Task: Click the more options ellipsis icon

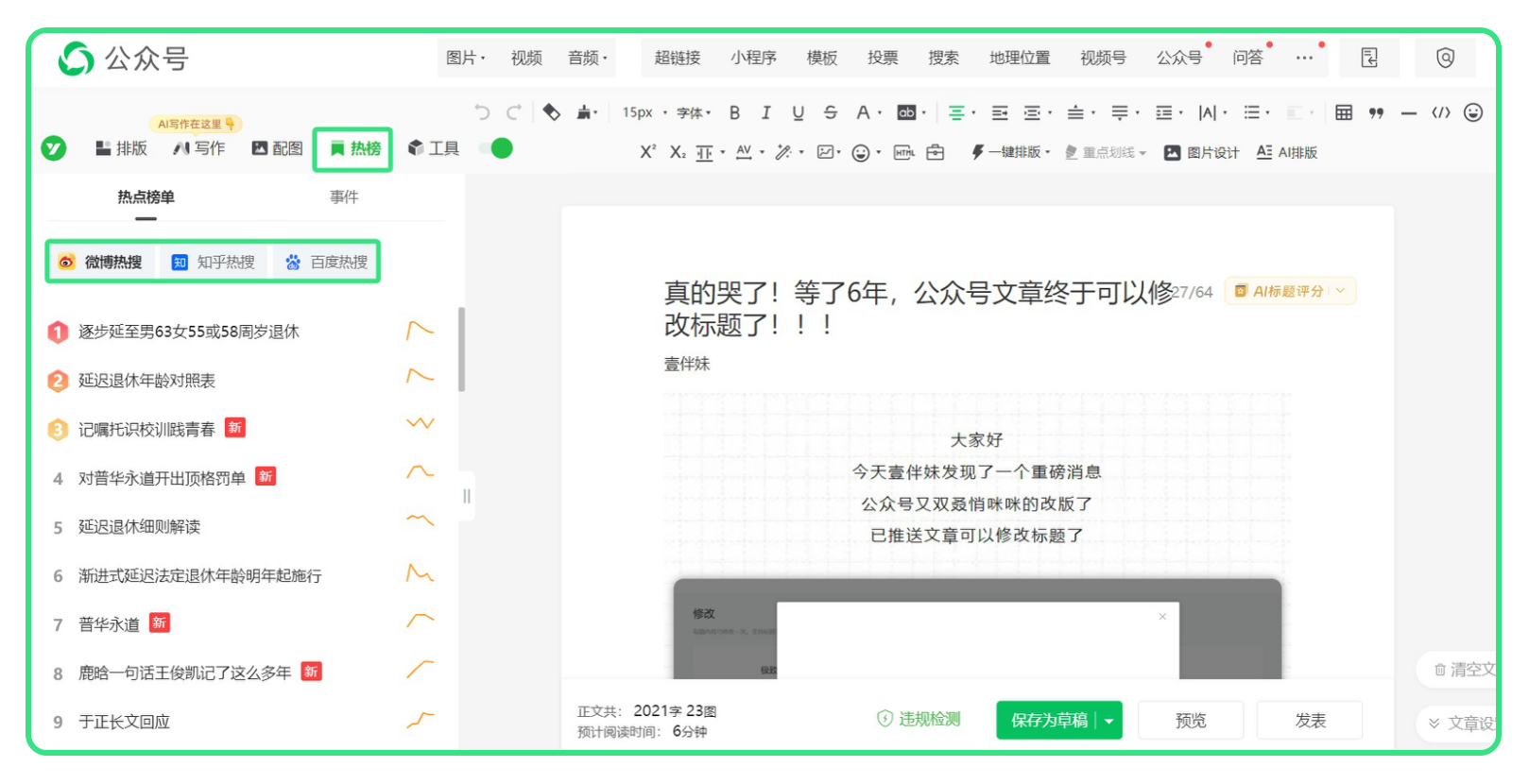Action: tap(1304, 58)
